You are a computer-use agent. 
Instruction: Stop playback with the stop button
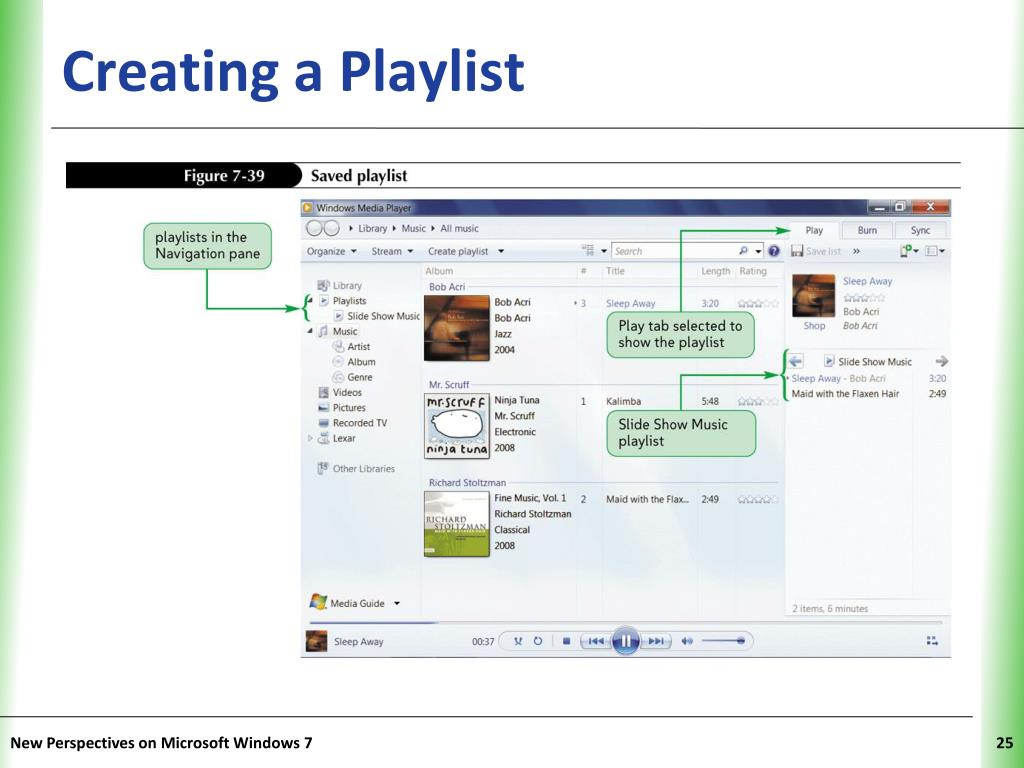click(x=566, y=641)
